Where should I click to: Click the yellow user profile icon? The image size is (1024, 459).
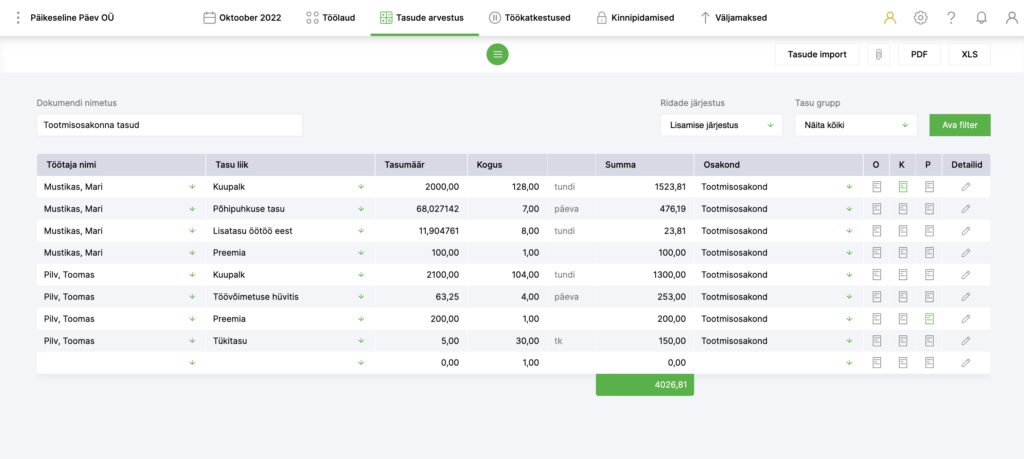(x=889, y=18)
